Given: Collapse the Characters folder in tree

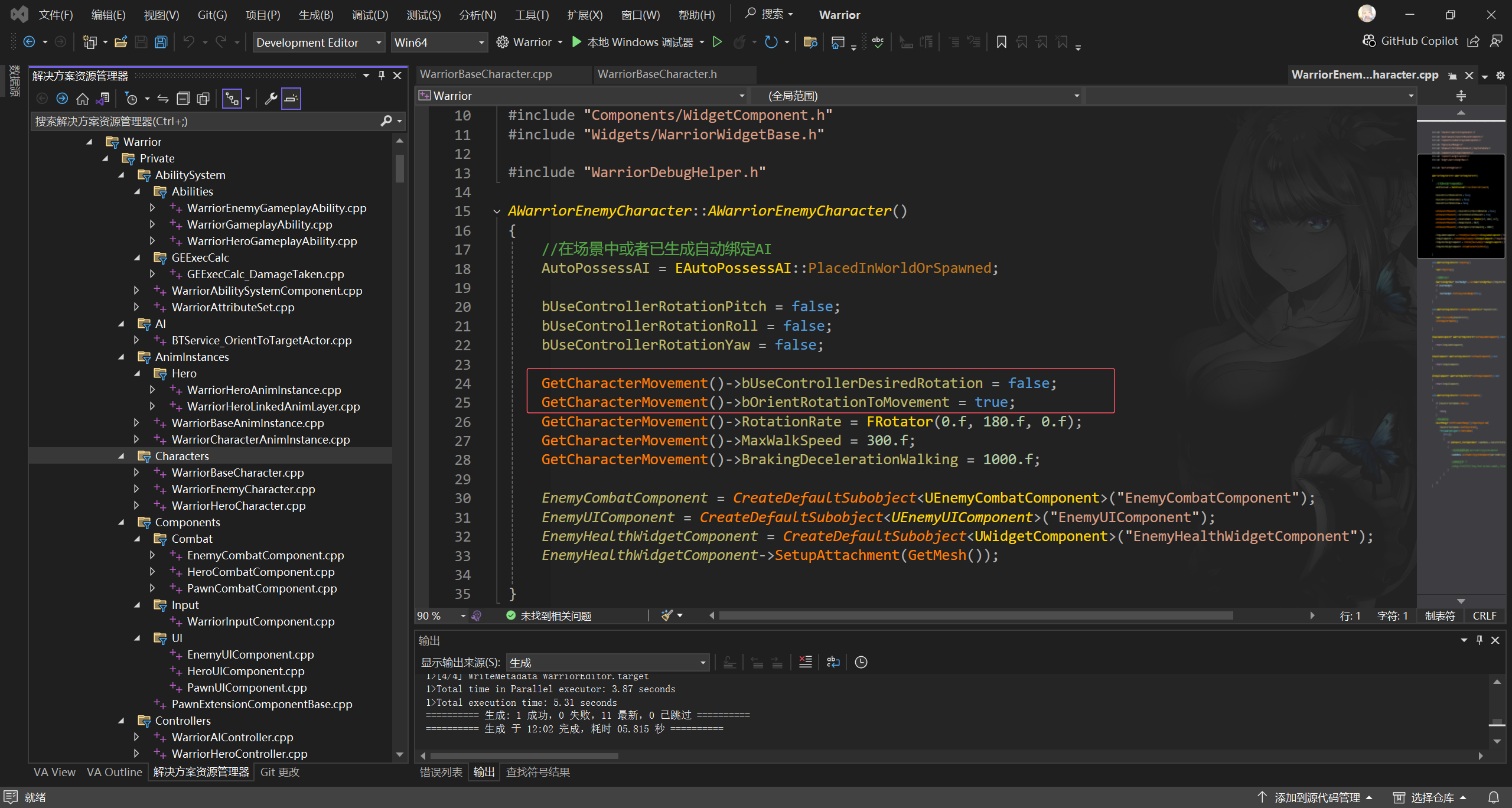Looking at the screenshot, I should pos(121,456).
